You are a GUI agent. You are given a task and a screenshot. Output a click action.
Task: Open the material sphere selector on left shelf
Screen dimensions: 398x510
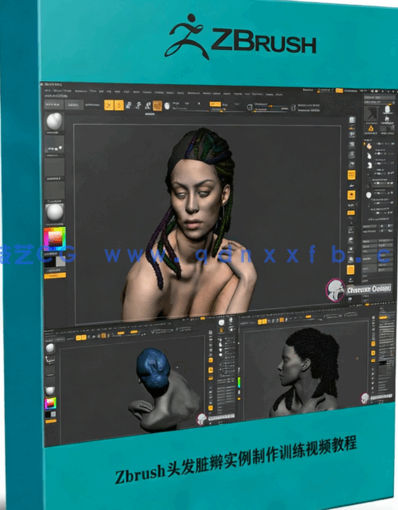point(55,212)
